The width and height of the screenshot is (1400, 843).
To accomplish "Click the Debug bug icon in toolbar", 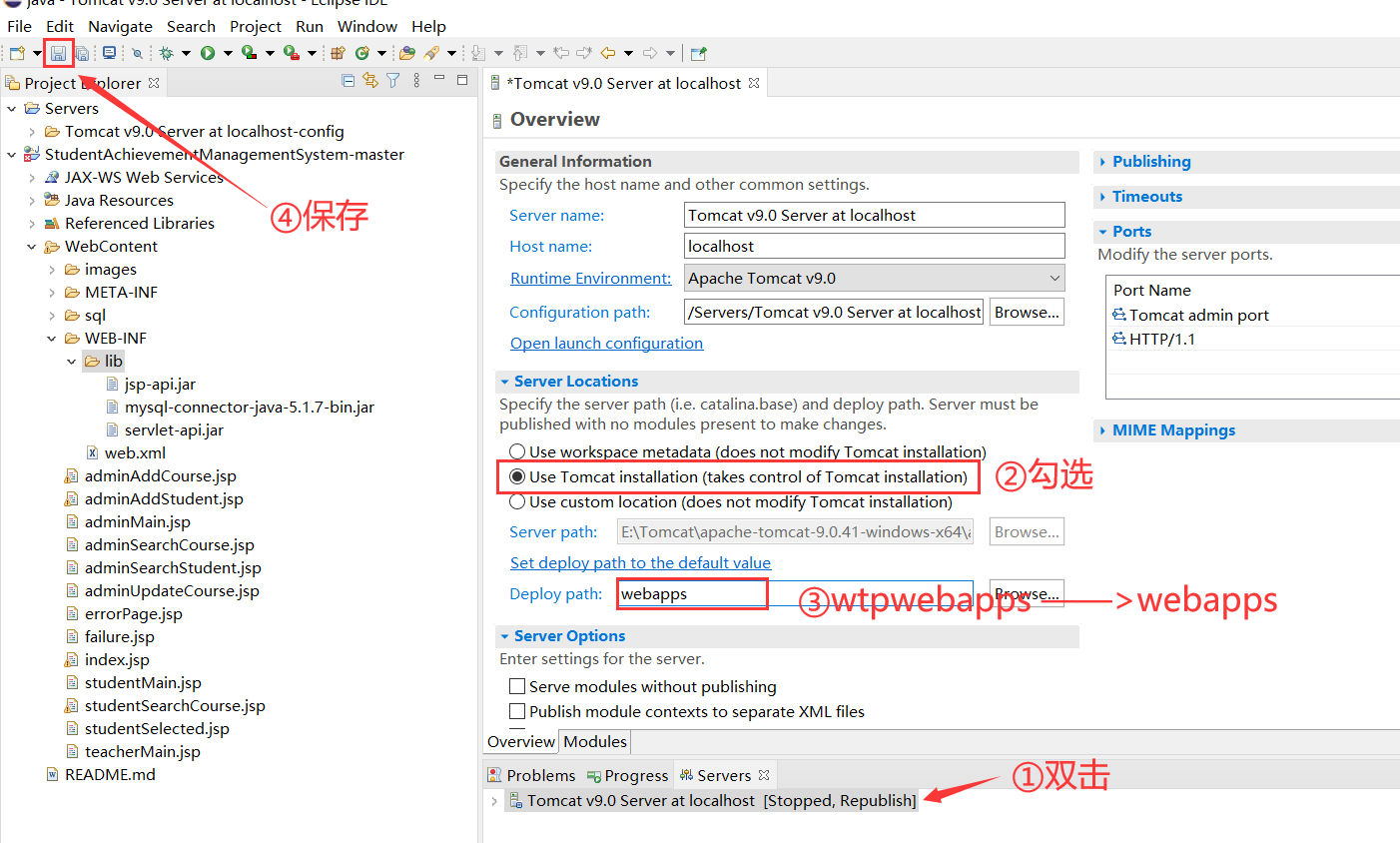I will 166,53.
